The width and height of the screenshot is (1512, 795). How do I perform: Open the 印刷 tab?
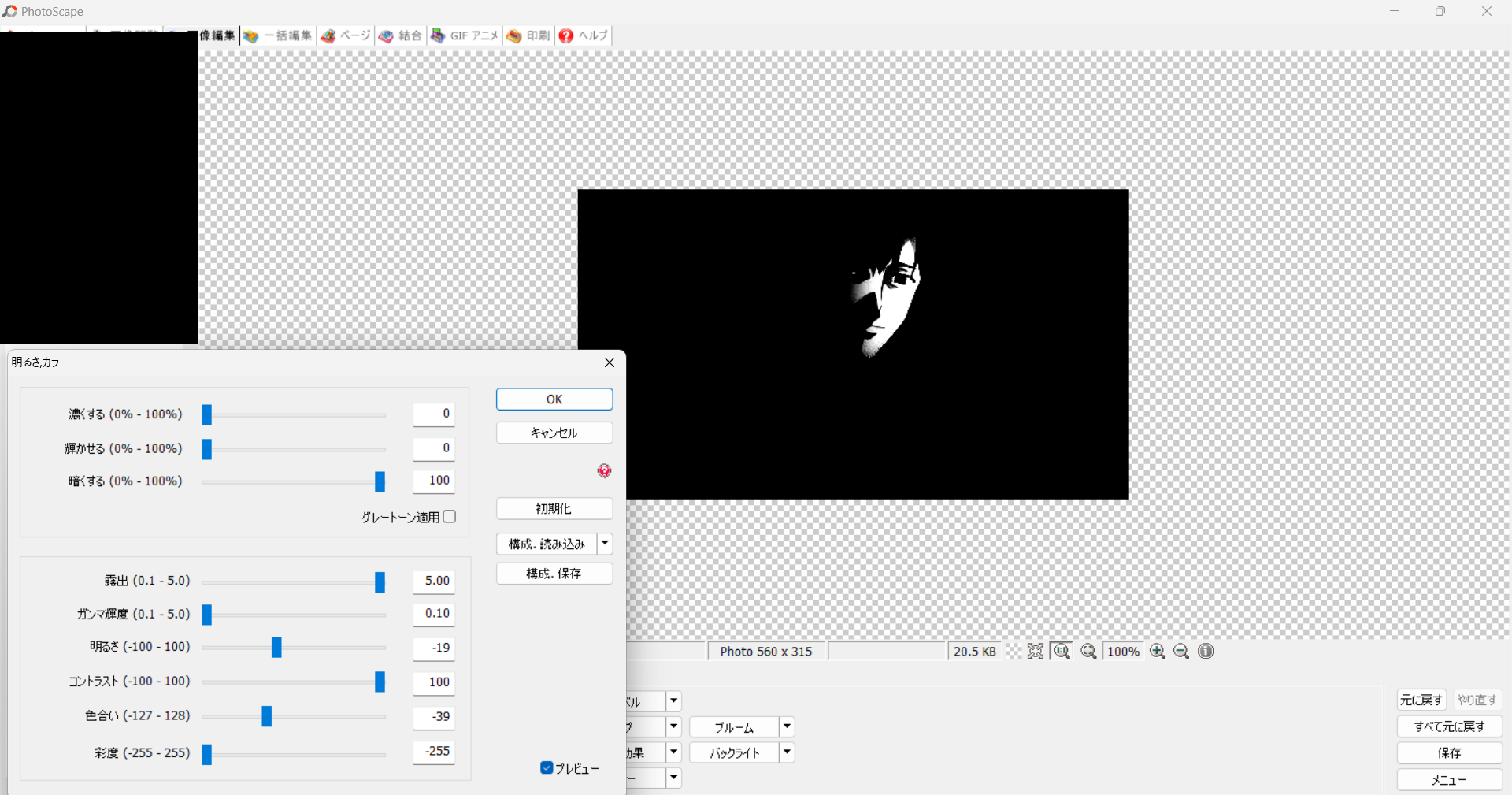[x=529, y=35]
